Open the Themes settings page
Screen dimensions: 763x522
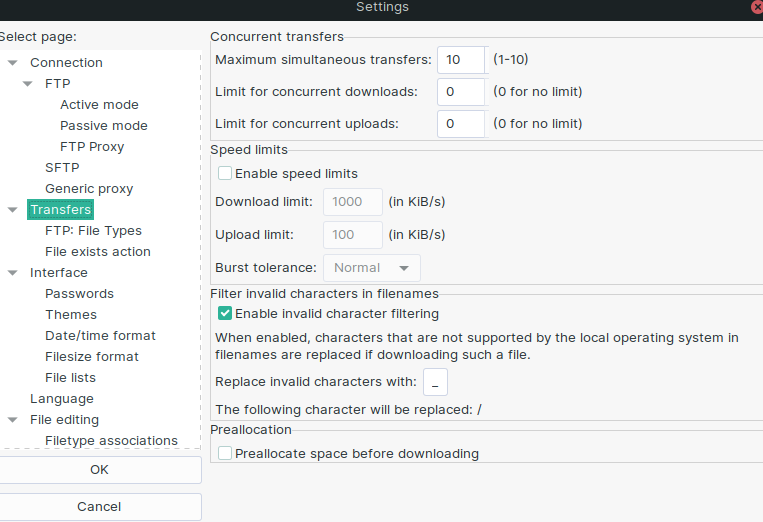click(71, 315)
